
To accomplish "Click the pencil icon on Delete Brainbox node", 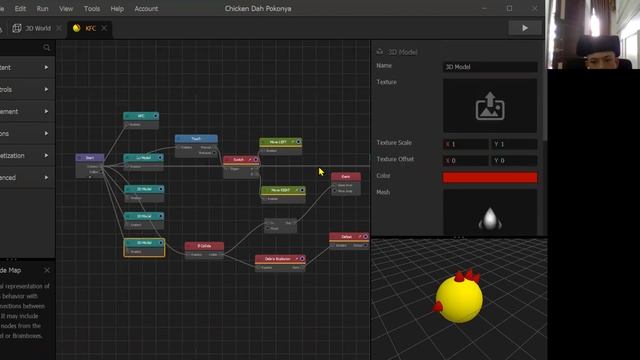I will [297, 258].
